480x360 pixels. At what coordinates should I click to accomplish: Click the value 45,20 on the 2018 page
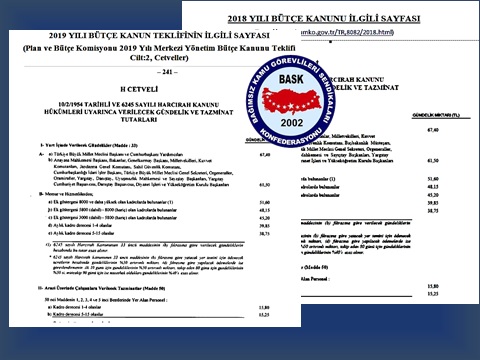[433, 195]
